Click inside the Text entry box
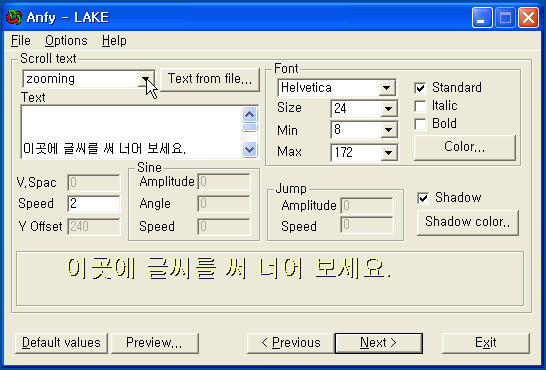 (131, 132)
